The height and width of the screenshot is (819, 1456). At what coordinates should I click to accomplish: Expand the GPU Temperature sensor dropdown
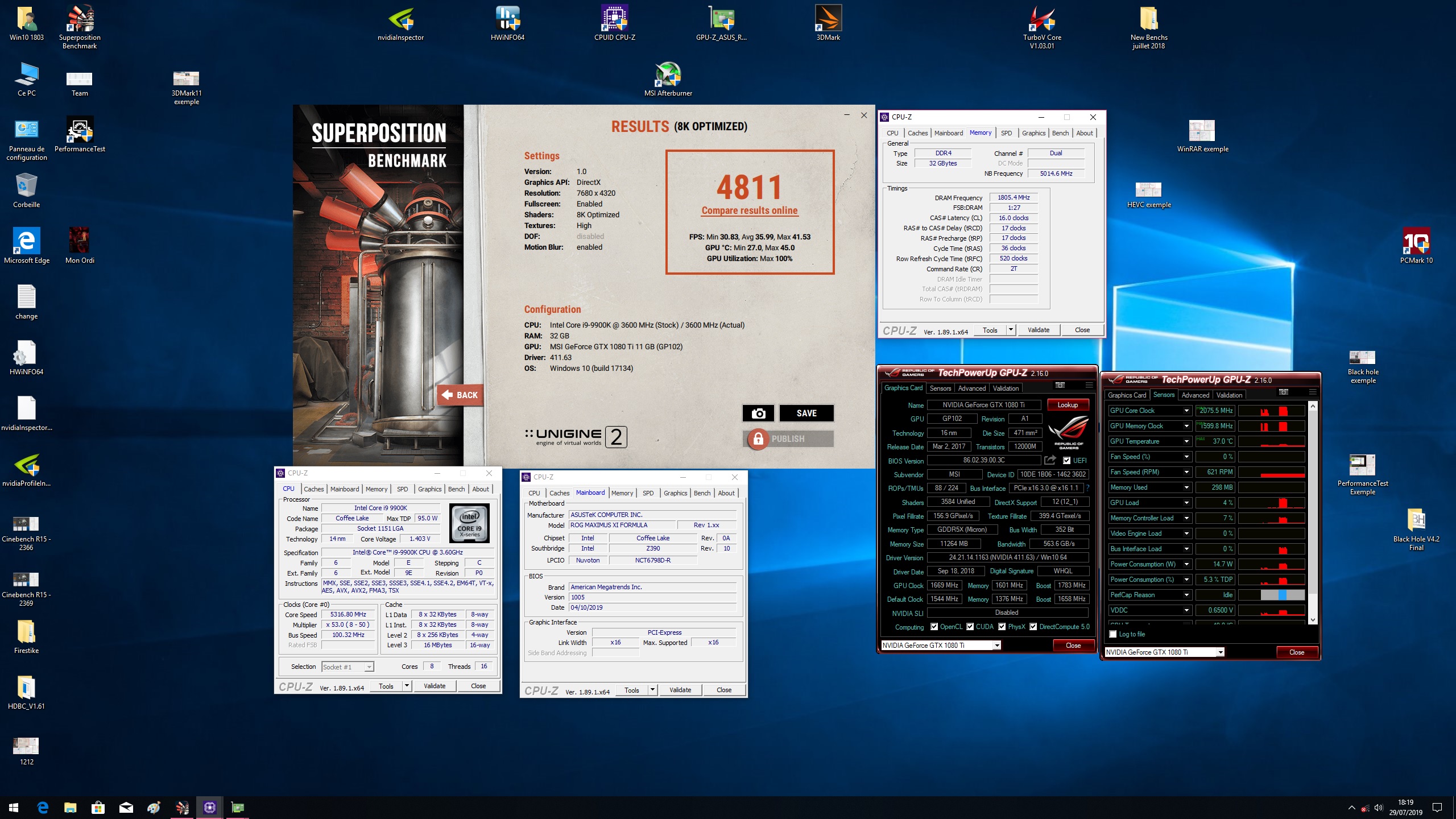(x=1186, y=441)
